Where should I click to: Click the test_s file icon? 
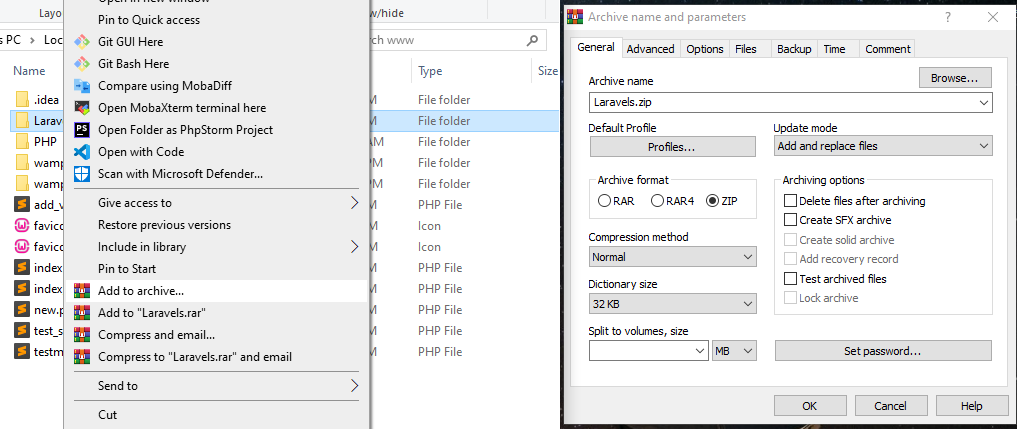point(22,330)
